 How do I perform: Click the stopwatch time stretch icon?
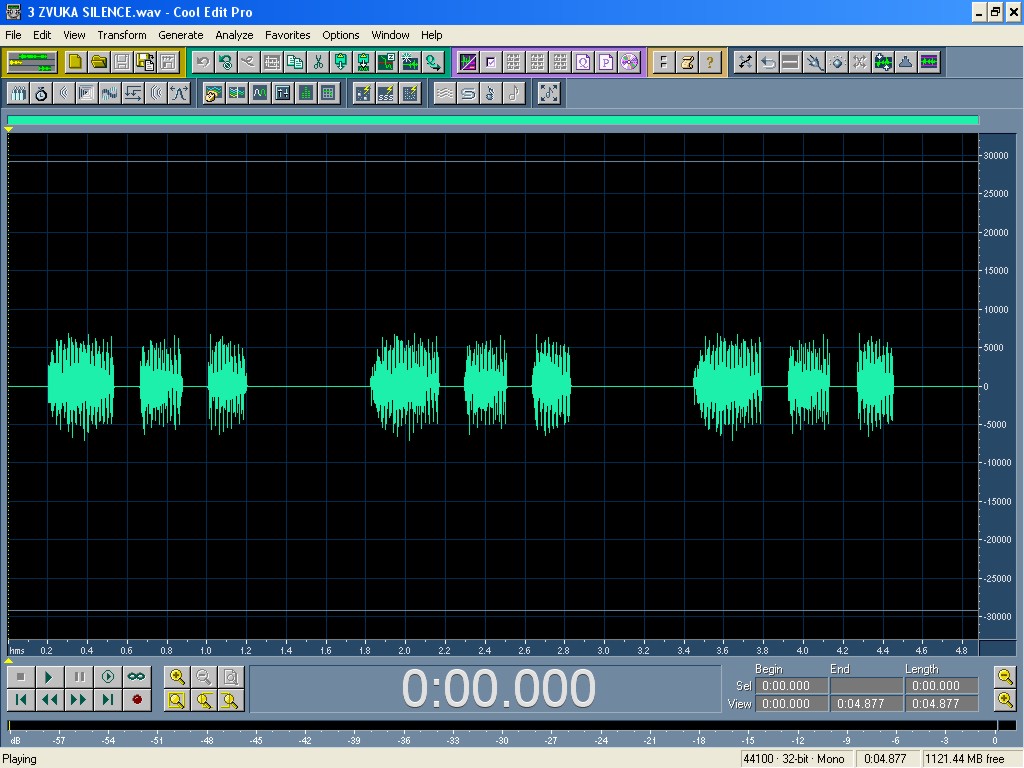click(x=41, y=93)
